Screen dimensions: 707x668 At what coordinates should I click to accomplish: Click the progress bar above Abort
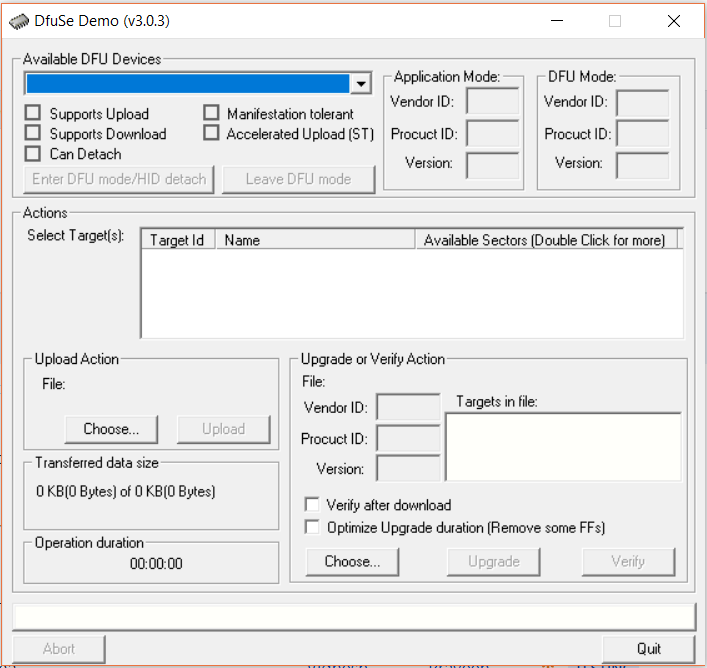point(354,617)
